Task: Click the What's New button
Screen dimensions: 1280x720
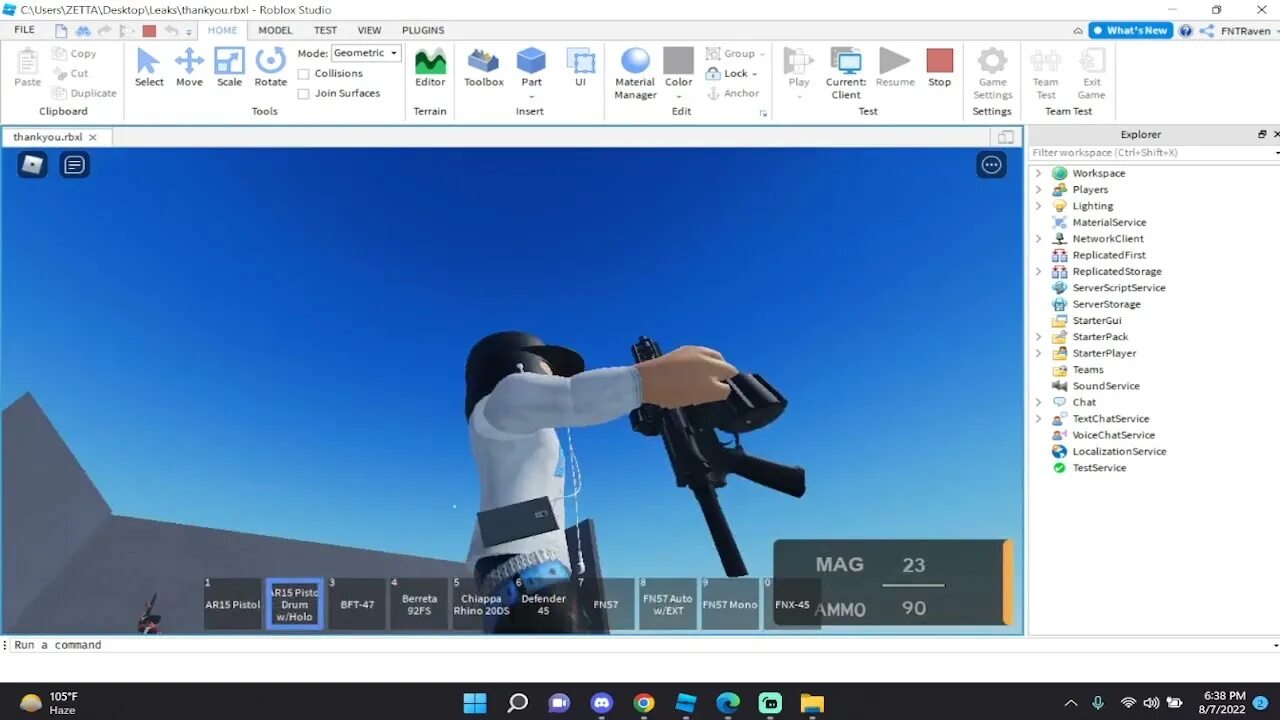Action: tap(1130, 30)
